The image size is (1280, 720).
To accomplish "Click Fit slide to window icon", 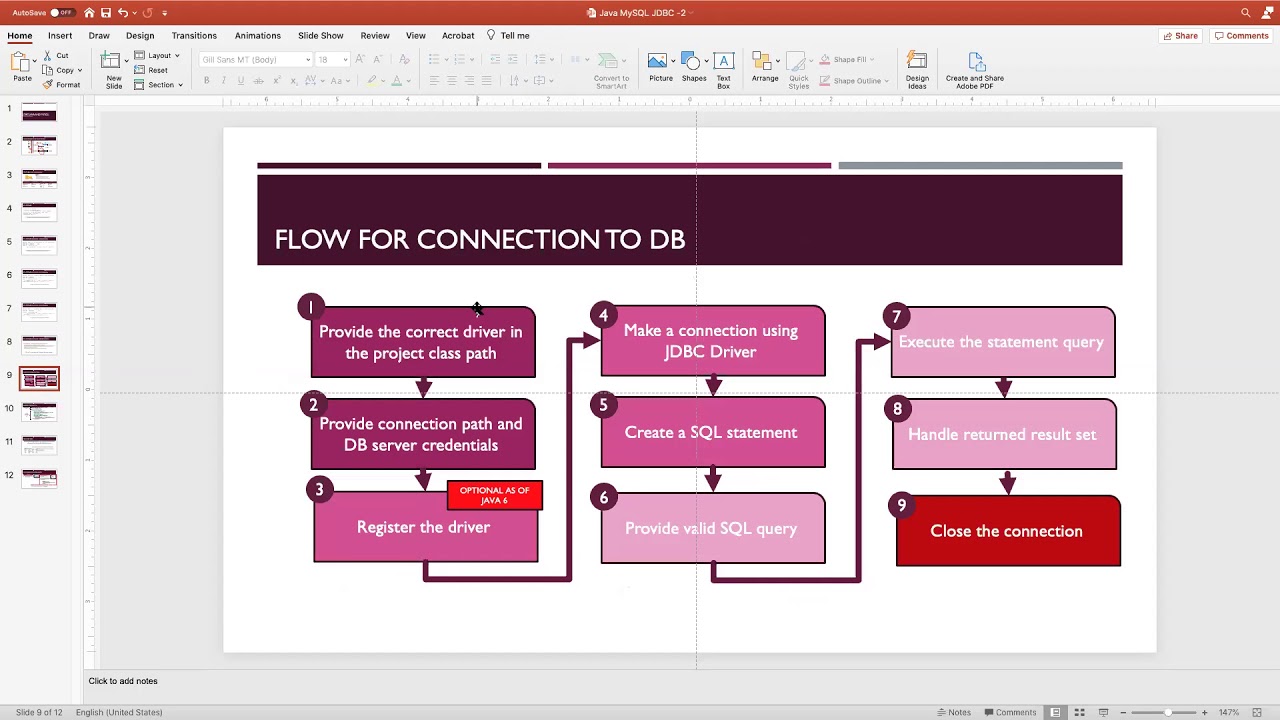I will (x=1257, y=712).
